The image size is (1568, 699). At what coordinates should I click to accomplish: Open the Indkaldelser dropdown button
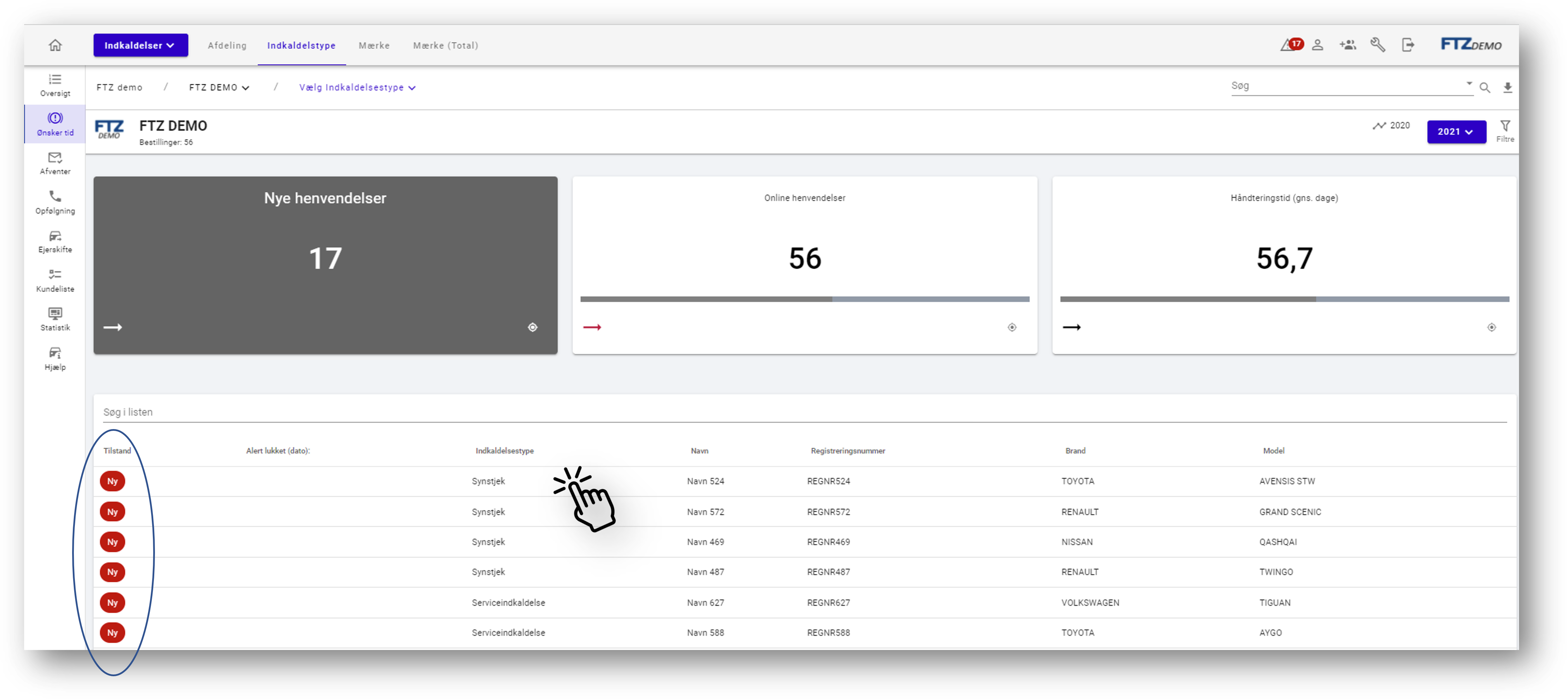[x=140, y=45]
